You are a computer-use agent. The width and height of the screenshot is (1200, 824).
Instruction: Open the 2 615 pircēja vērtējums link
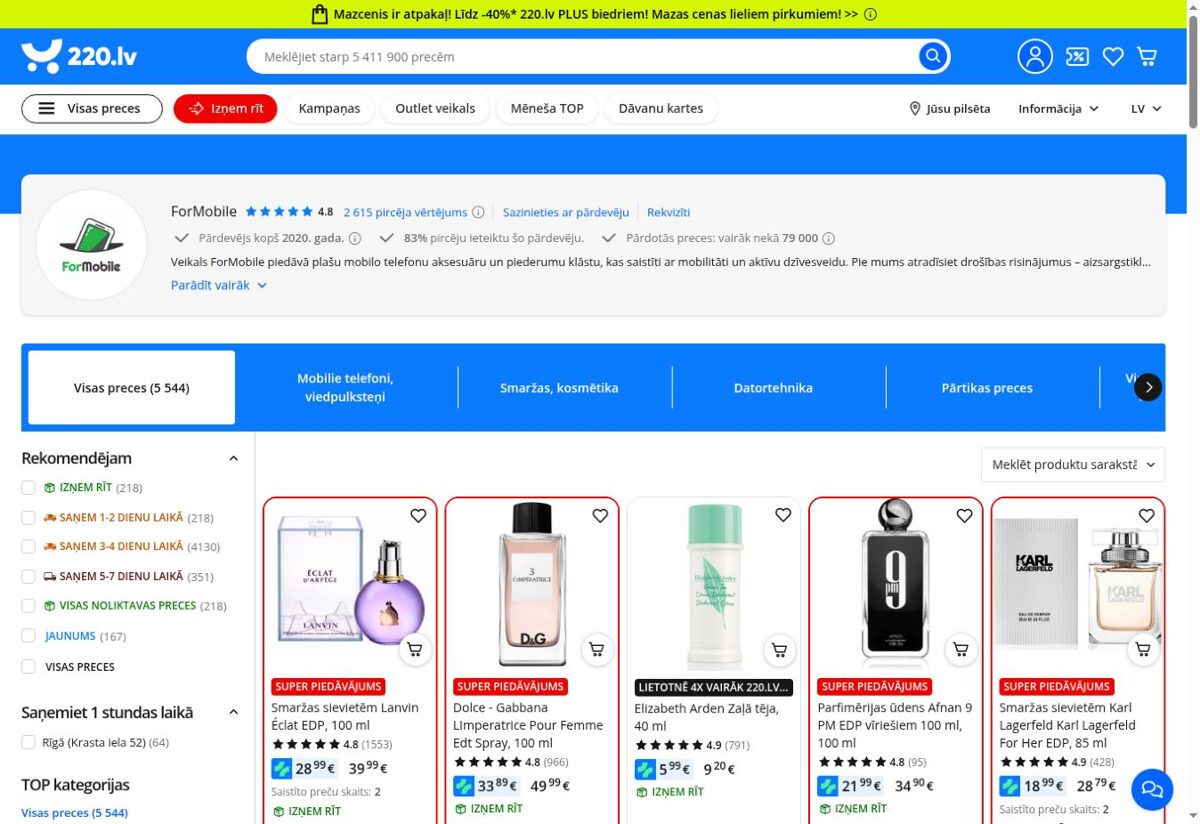(x=405, y=212)
